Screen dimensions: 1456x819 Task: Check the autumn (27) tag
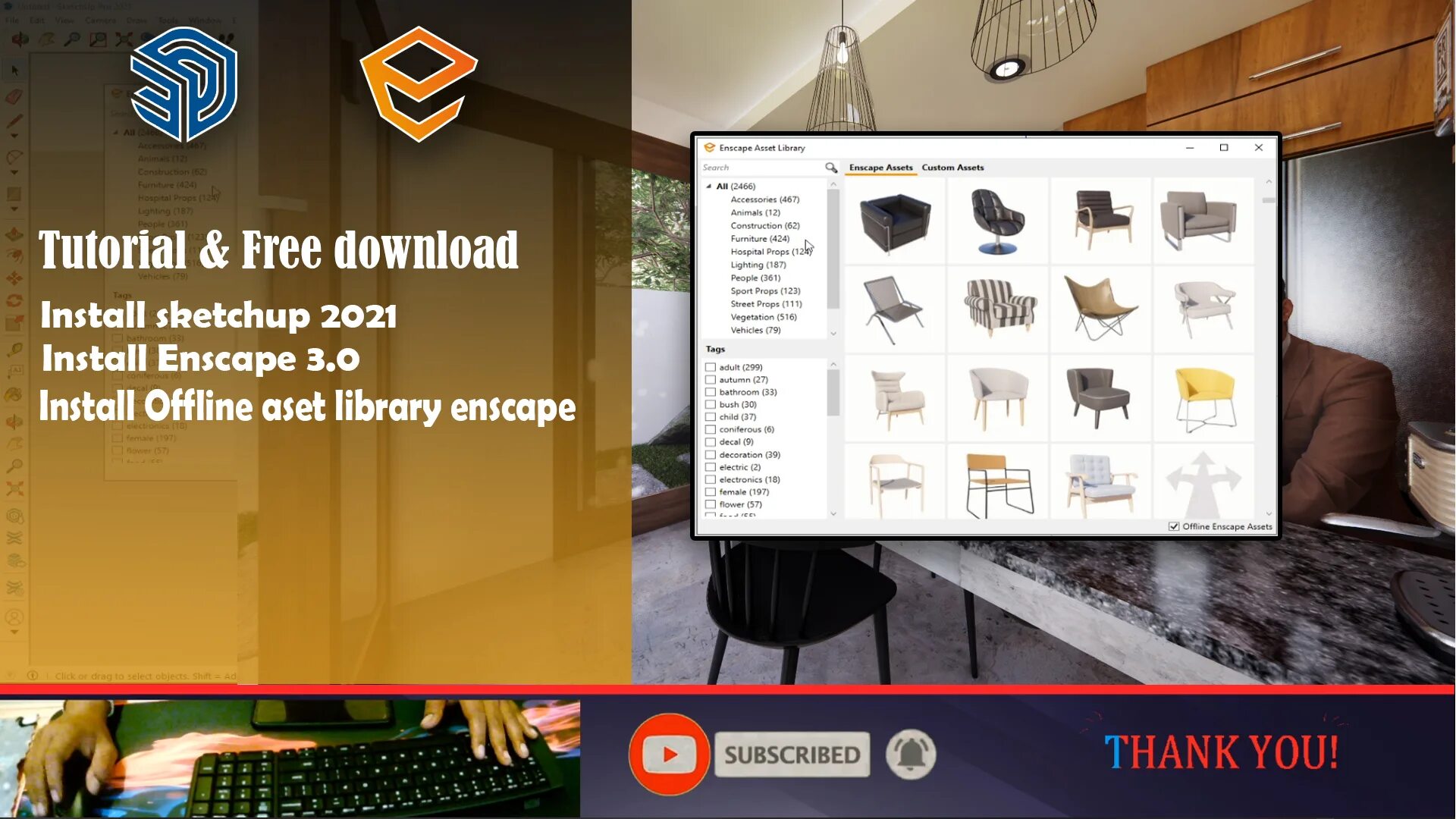[x=711, y=380]
